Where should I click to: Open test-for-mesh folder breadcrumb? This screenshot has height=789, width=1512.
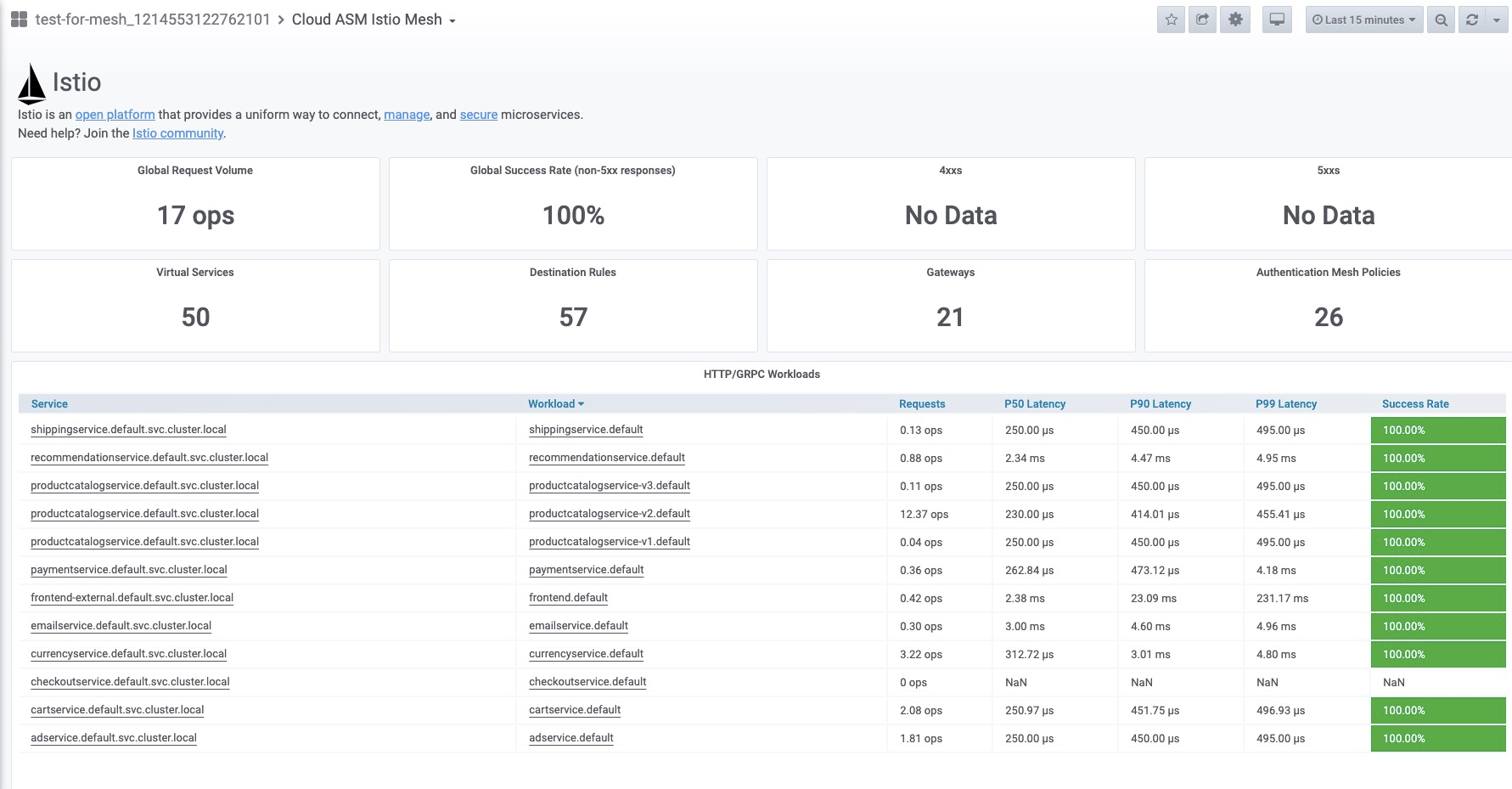coord(153,20)
